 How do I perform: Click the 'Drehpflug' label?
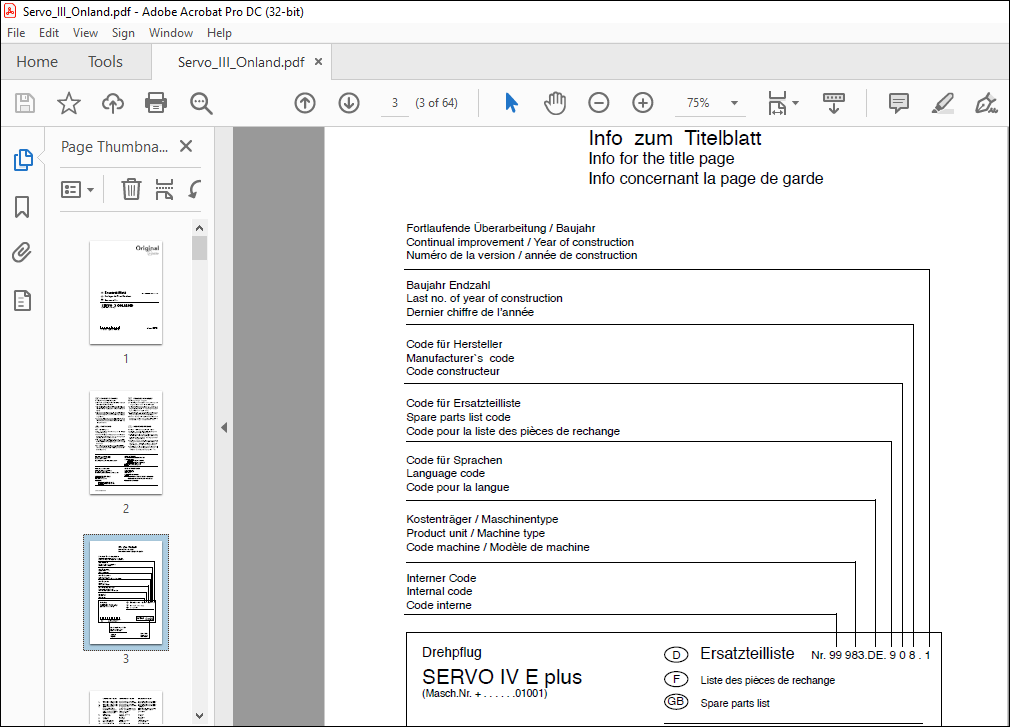pos(452,652)
